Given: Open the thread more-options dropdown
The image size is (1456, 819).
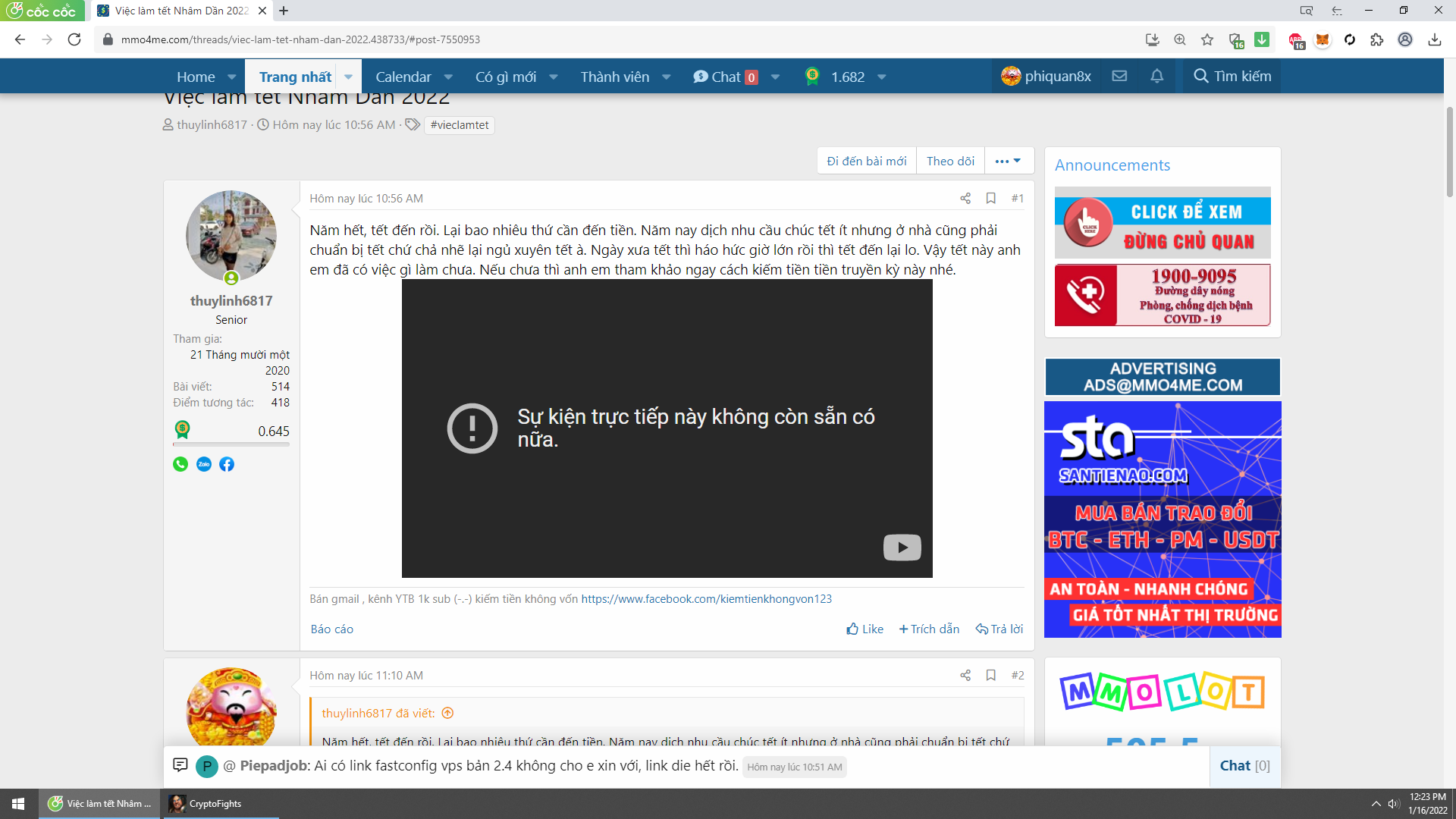Looking at the screenshot, I should point(1009,161).
